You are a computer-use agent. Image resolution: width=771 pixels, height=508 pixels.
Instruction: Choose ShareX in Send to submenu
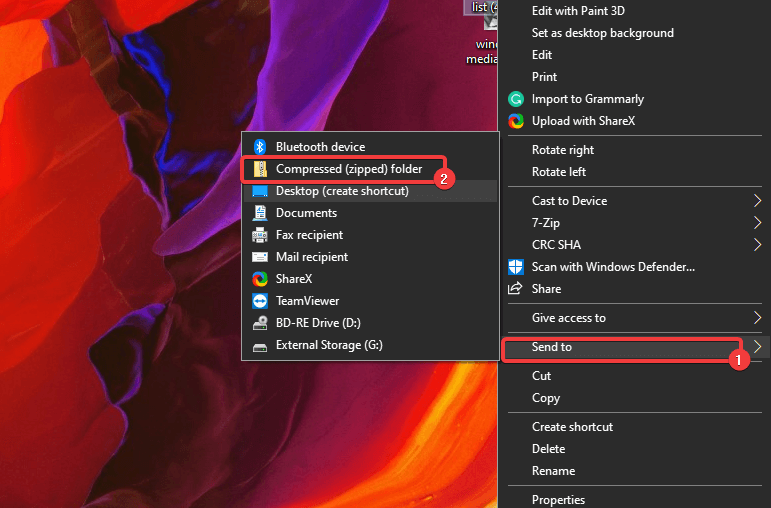click(370, 279)
